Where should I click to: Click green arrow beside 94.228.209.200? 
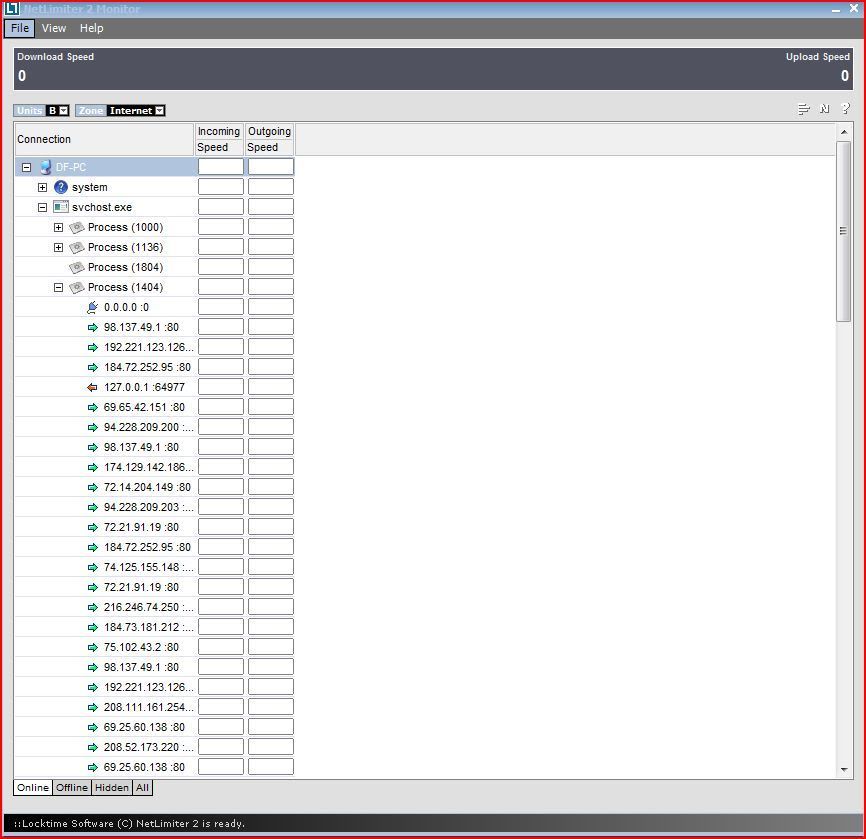coord(92,428)
